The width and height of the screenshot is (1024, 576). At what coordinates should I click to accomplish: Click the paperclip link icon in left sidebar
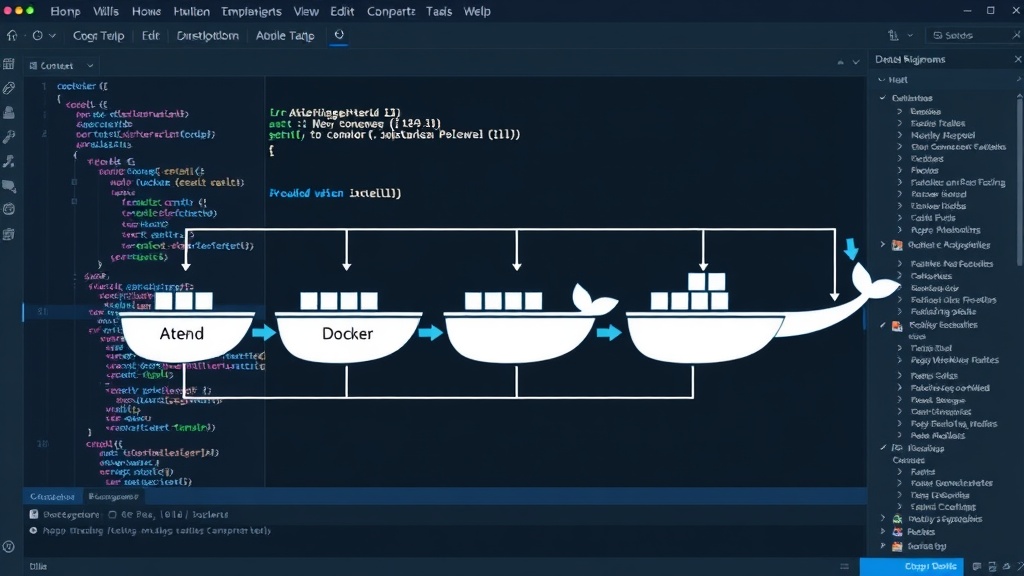pos(8,88)
